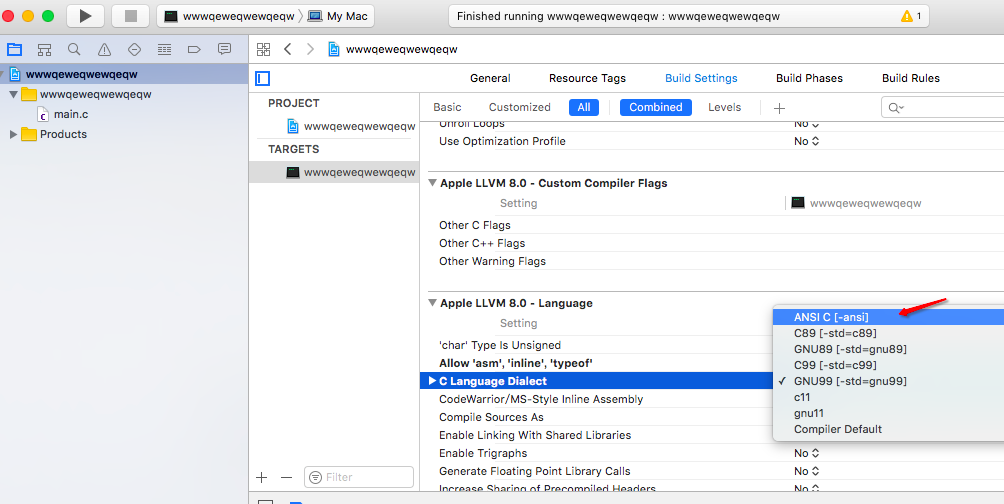Stop the running scheme
The width and height of the screenshot is (1004, 504).
(131, 16)
